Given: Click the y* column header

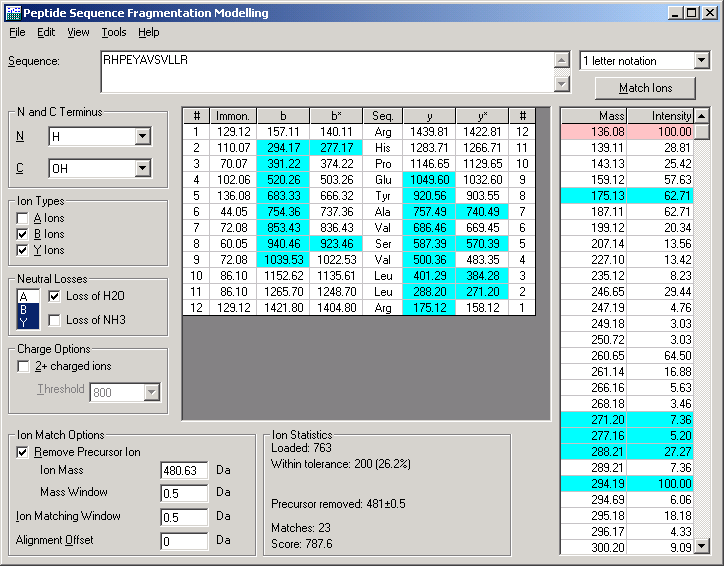Looking at the screenshot, I should pos(482,116).
